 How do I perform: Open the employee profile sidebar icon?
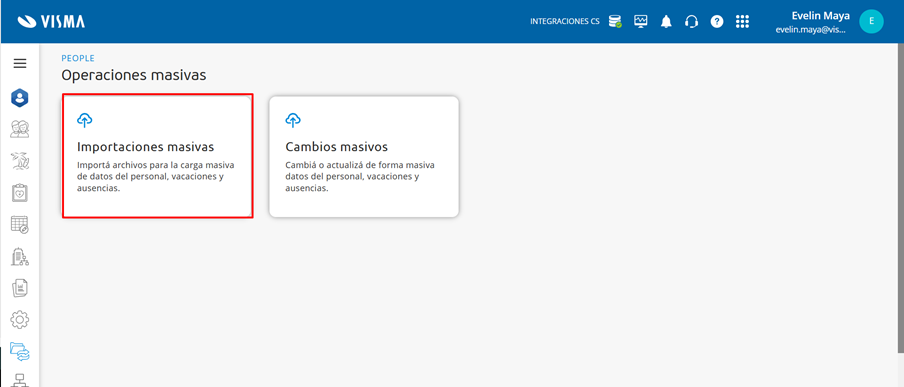click(20, 97)
